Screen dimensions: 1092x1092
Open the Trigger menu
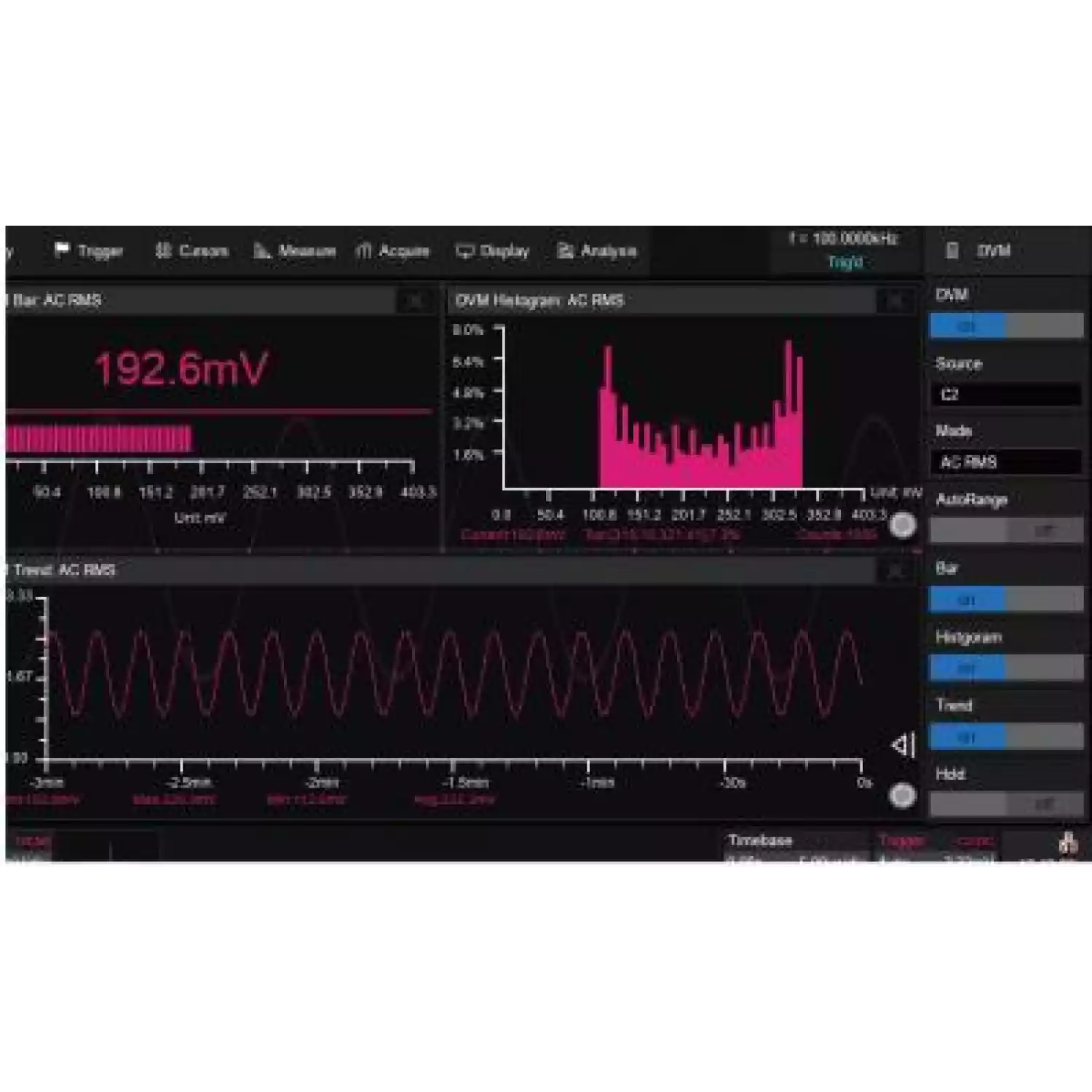click(90, 251)
